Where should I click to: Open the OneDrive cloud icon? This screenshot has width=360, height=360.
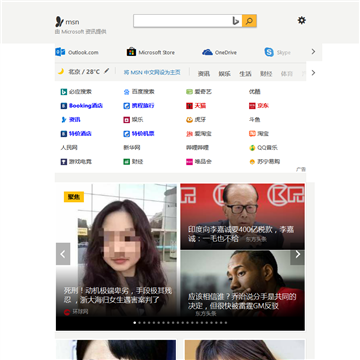click(x=207, y=52)
